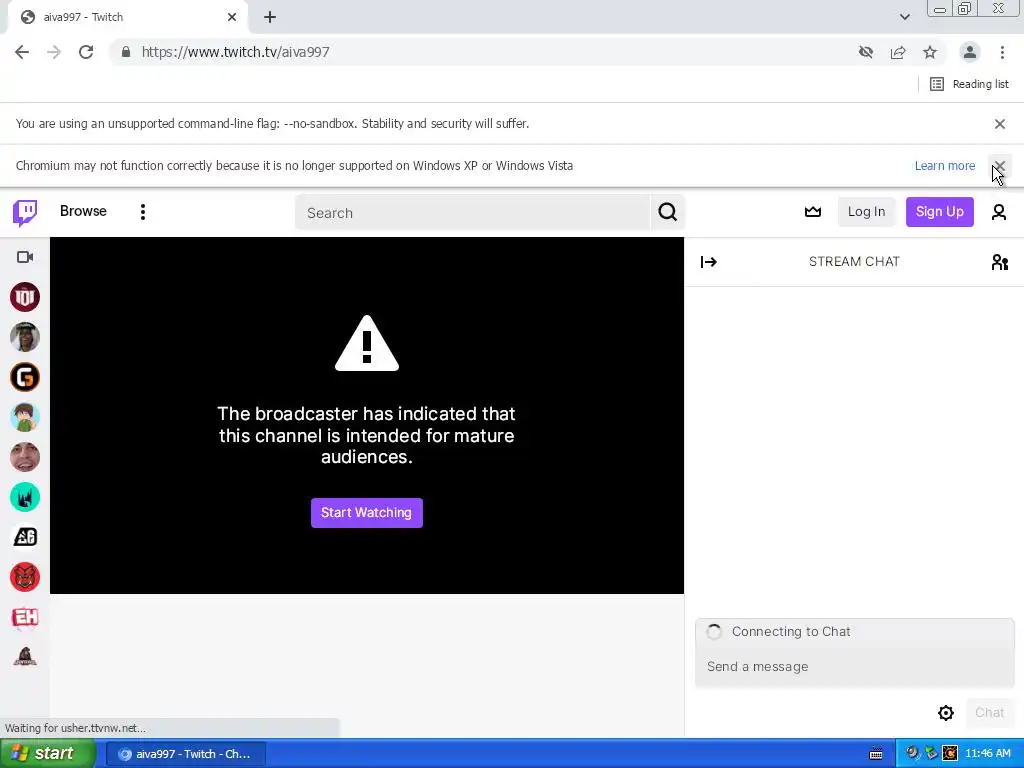Click the browser address bar URL
1024x768 pixels.
pyautogui.click(x=235, y=52)
